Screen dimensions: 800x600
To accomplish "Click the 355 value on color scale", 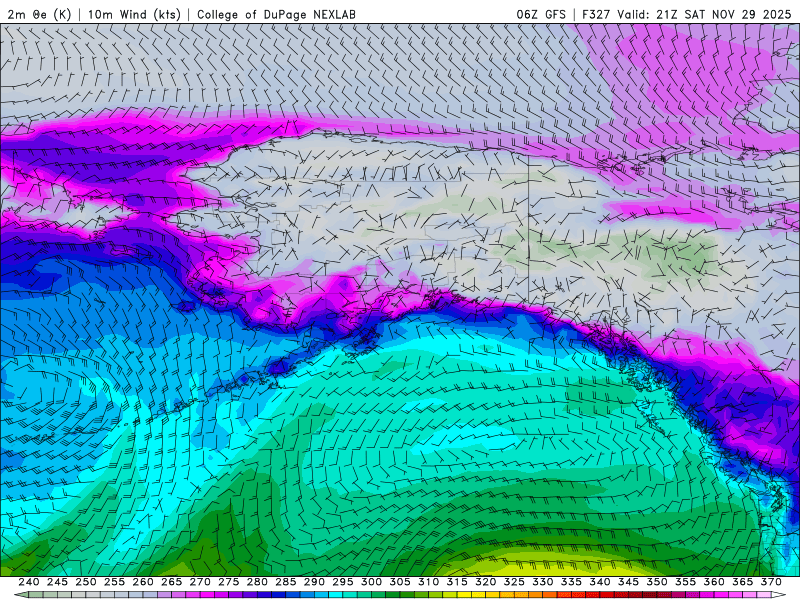I will pos(686,582).
